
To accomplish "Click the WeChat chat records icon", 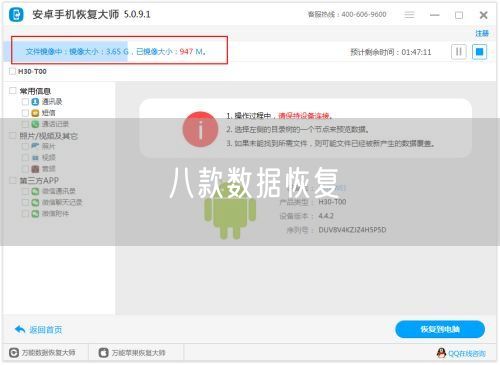I will (x=35, y=202).
